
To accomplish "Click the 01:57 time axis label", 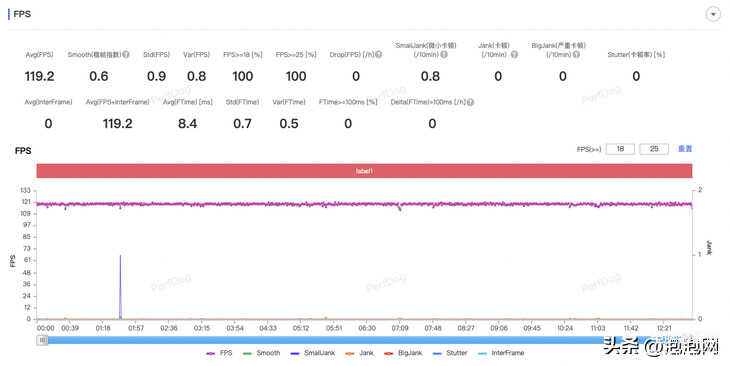I will pos(136,328).
